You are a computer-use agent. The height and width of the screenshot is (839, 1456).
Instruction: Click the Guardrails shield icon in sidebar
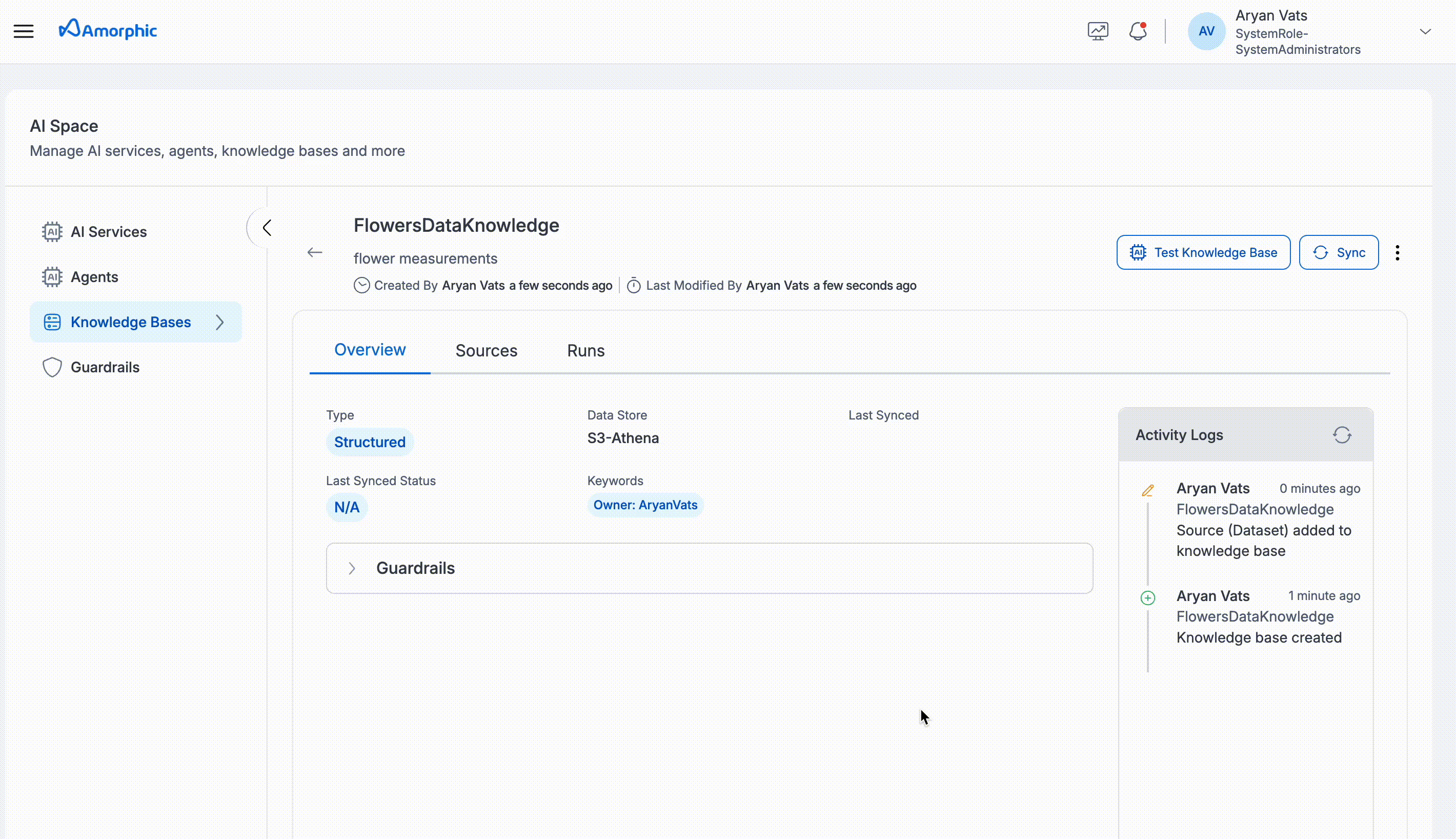52,367
